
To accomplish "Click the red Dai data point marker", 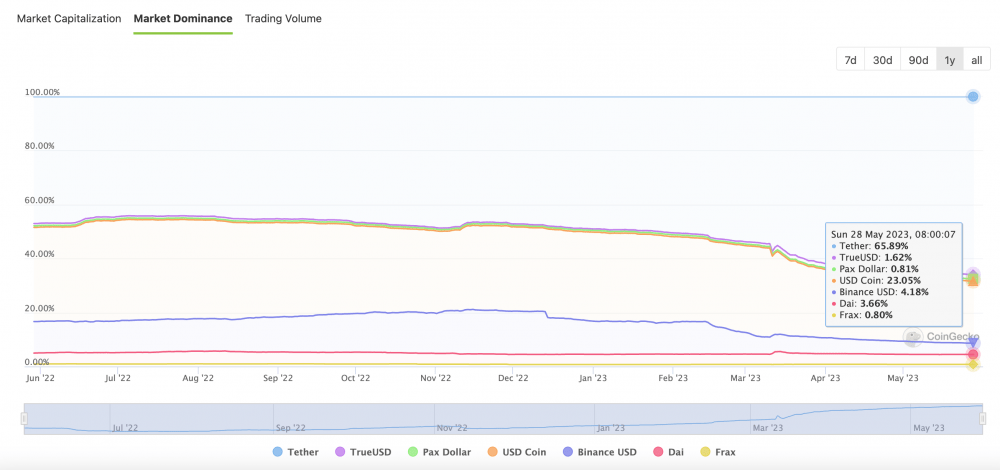I will tap(973, 354).
